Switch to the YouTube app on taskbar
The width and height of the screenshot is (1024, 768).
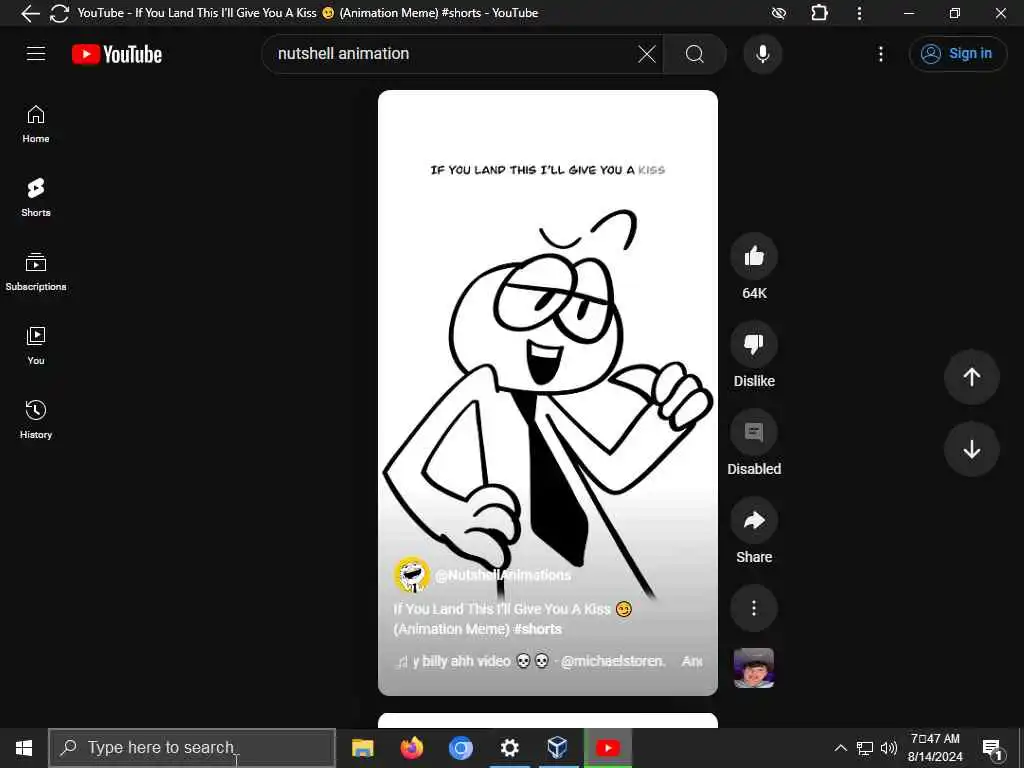click(607, 748)
